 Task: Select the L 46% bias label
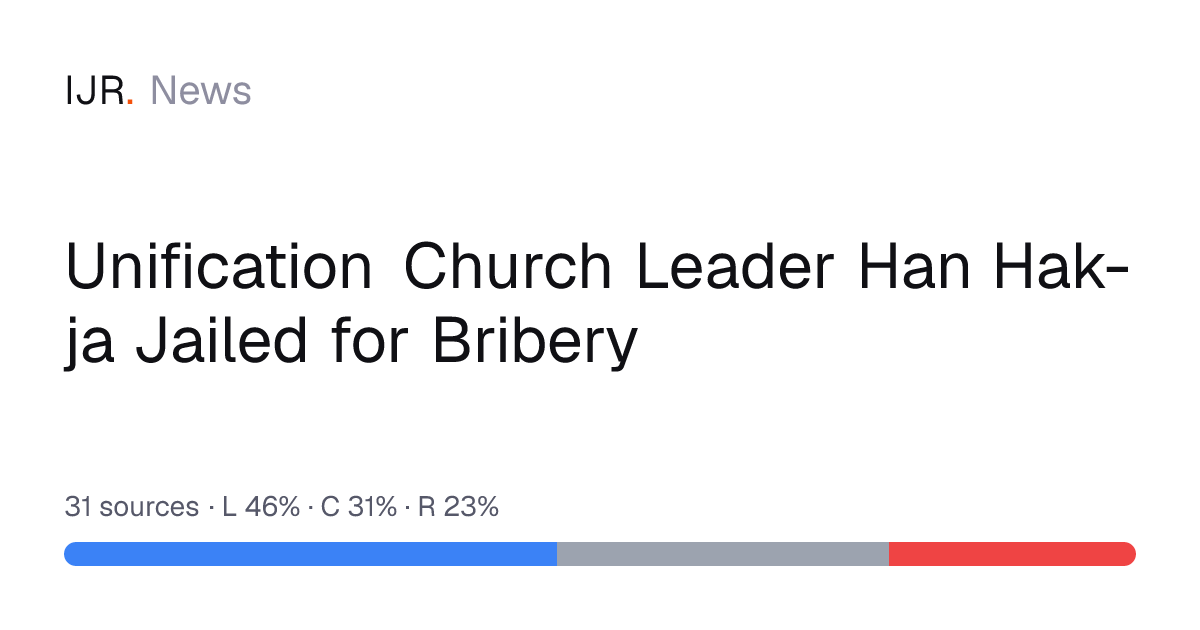coord(260,507)
